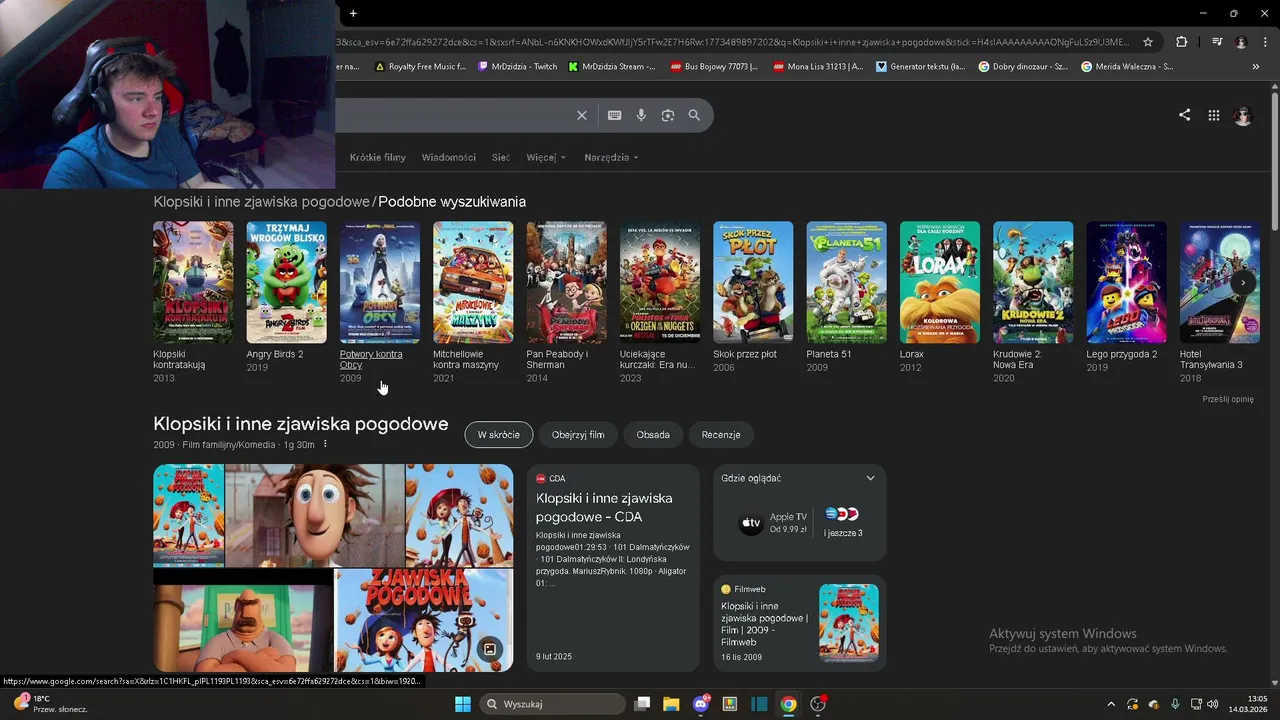Show hidden system tray icons chevron
Image resolution: width=1280 pixels, height=720 pixels.
click(1110, 704)
